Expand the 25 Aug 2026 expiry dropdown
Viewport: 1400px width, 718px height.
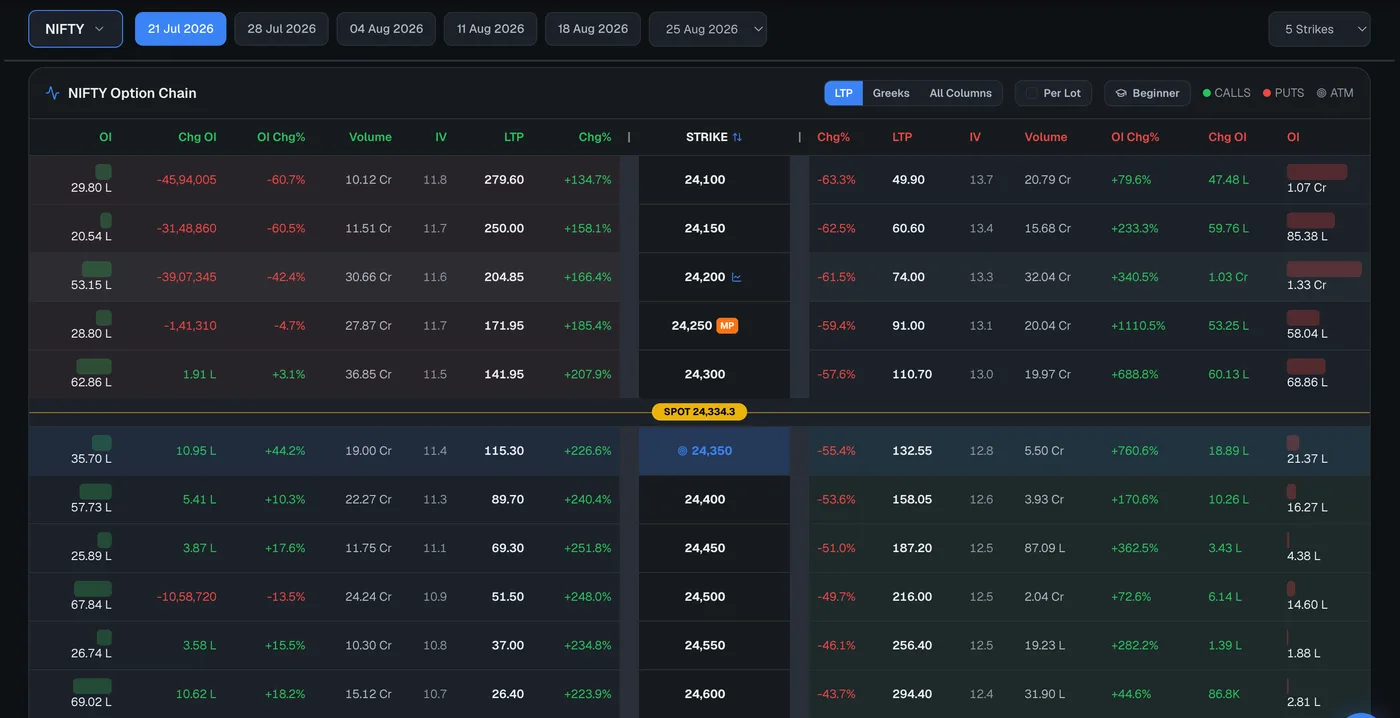(x=708, y=29)
